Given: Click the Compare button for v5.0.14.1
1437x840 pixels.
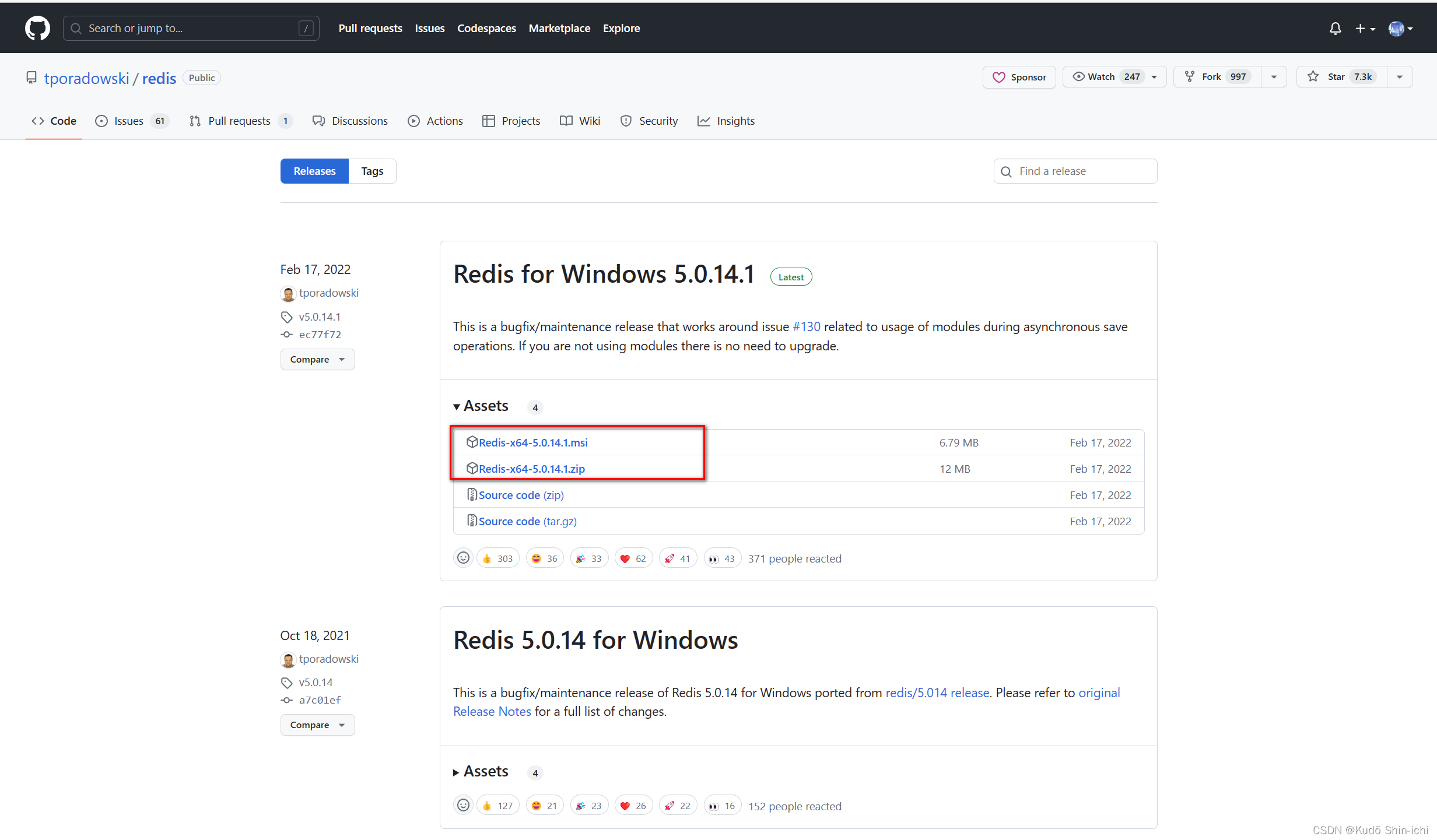Looking at the screenshot, I should pyautogui.click(x=315, y=359).
